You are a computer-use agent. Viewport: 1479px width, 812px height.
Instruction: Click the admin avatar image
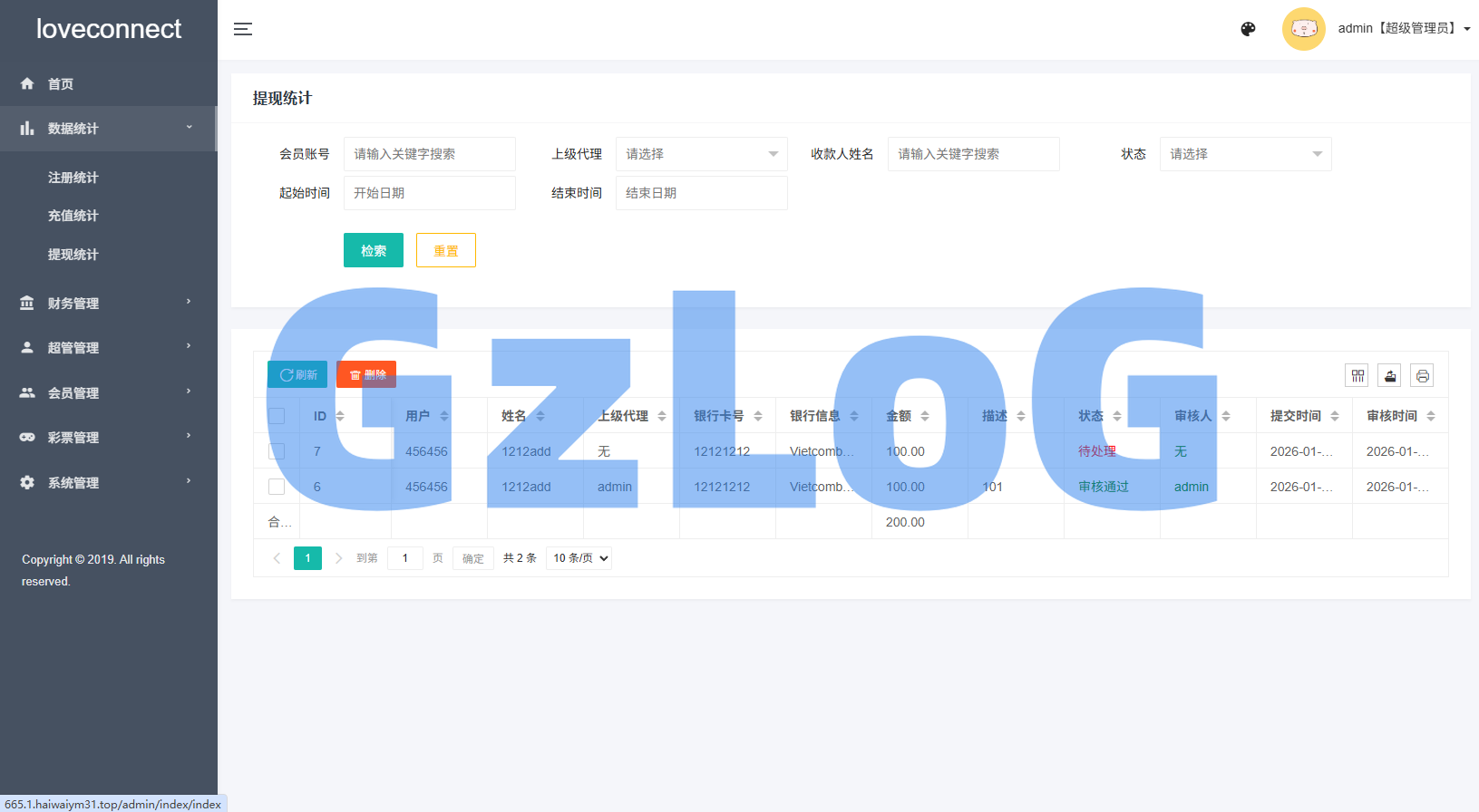coord(1303,29)
